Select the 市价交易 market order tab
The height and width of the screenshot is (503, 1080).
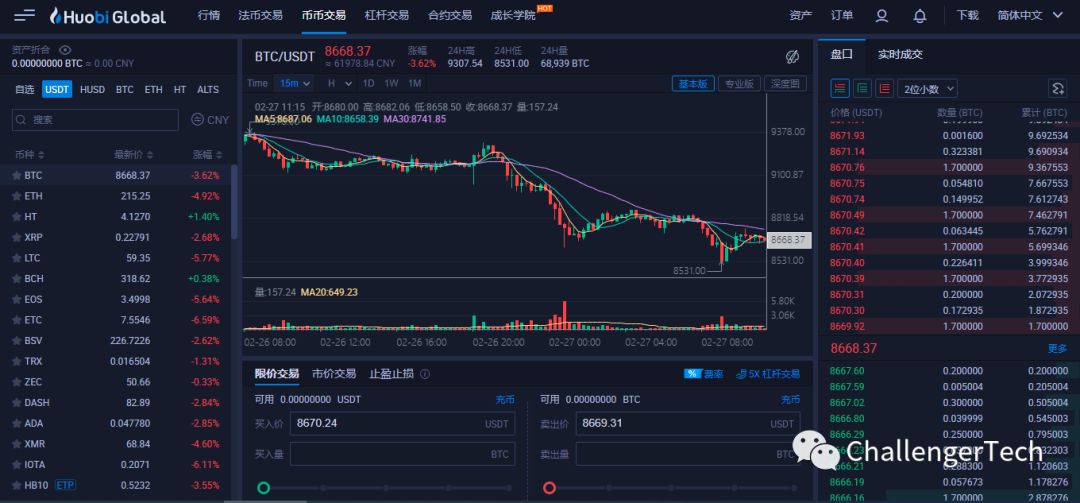(x=334, y=374)
